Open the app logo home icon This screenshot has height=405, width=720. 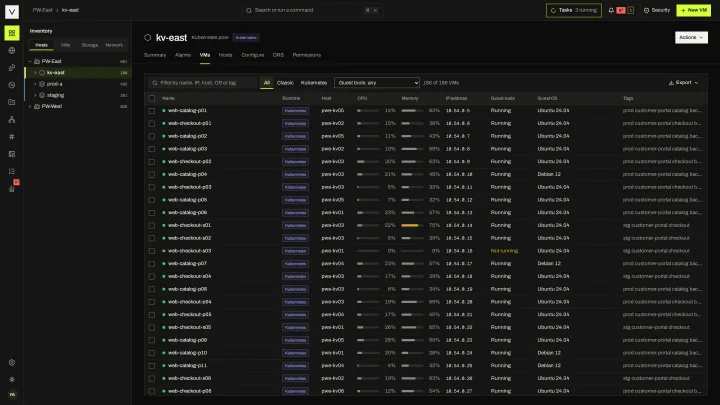pyautogui.click(x=12, y=11)
